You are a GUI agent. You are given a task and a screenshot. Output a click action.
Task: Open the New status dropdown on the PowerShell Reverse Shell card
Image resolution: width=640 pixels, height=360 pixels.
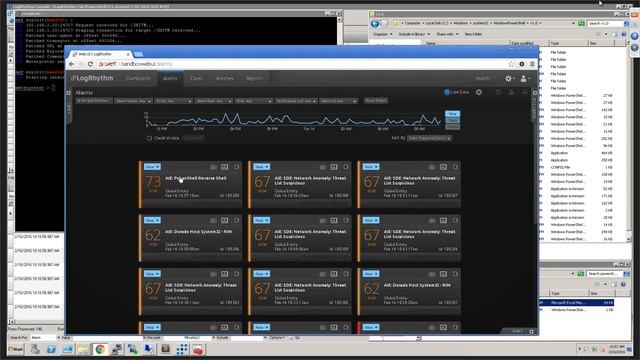point(152,167)
